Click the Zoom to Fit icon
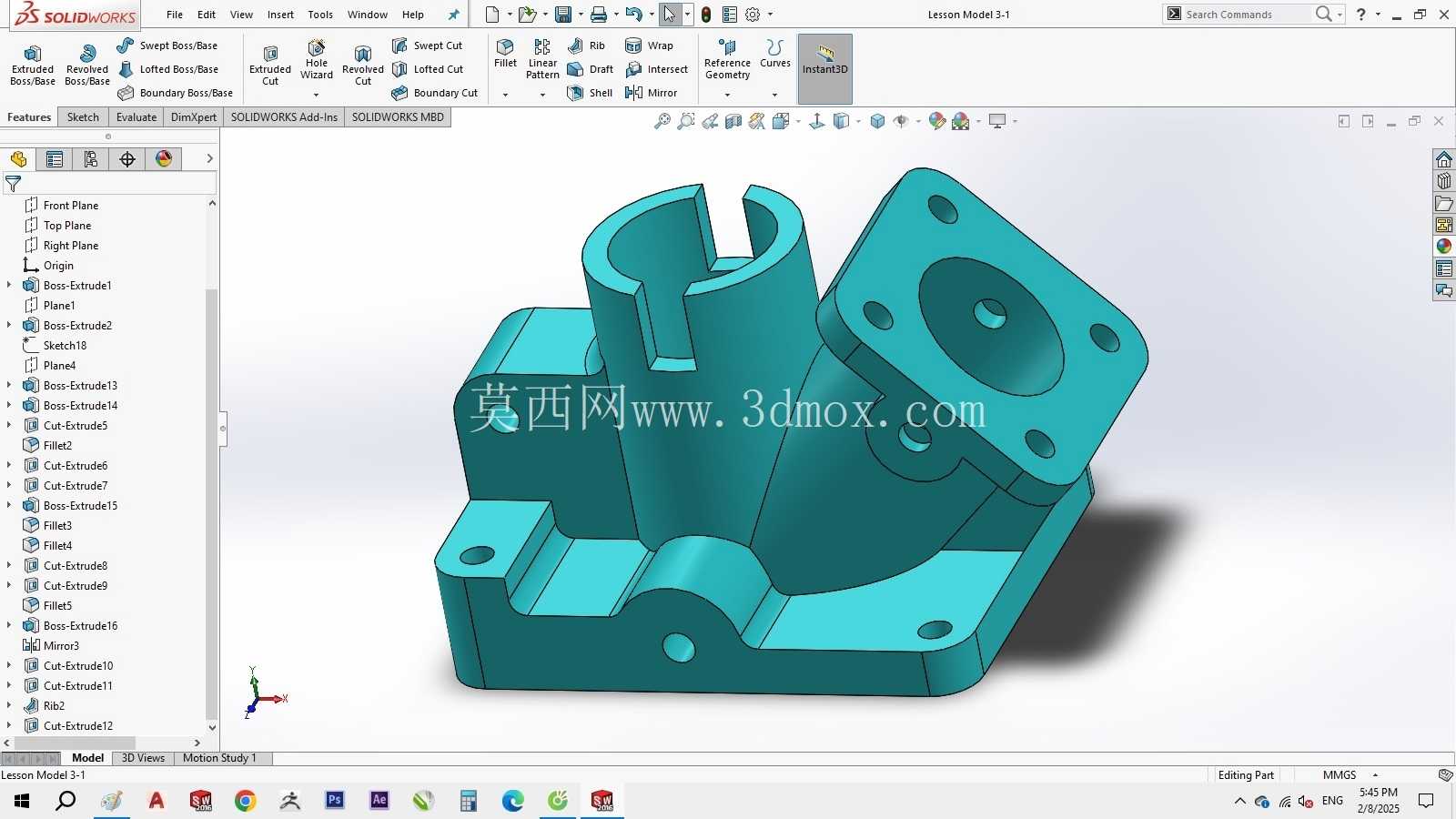1456x819 pixels. [x=662, y=121]
